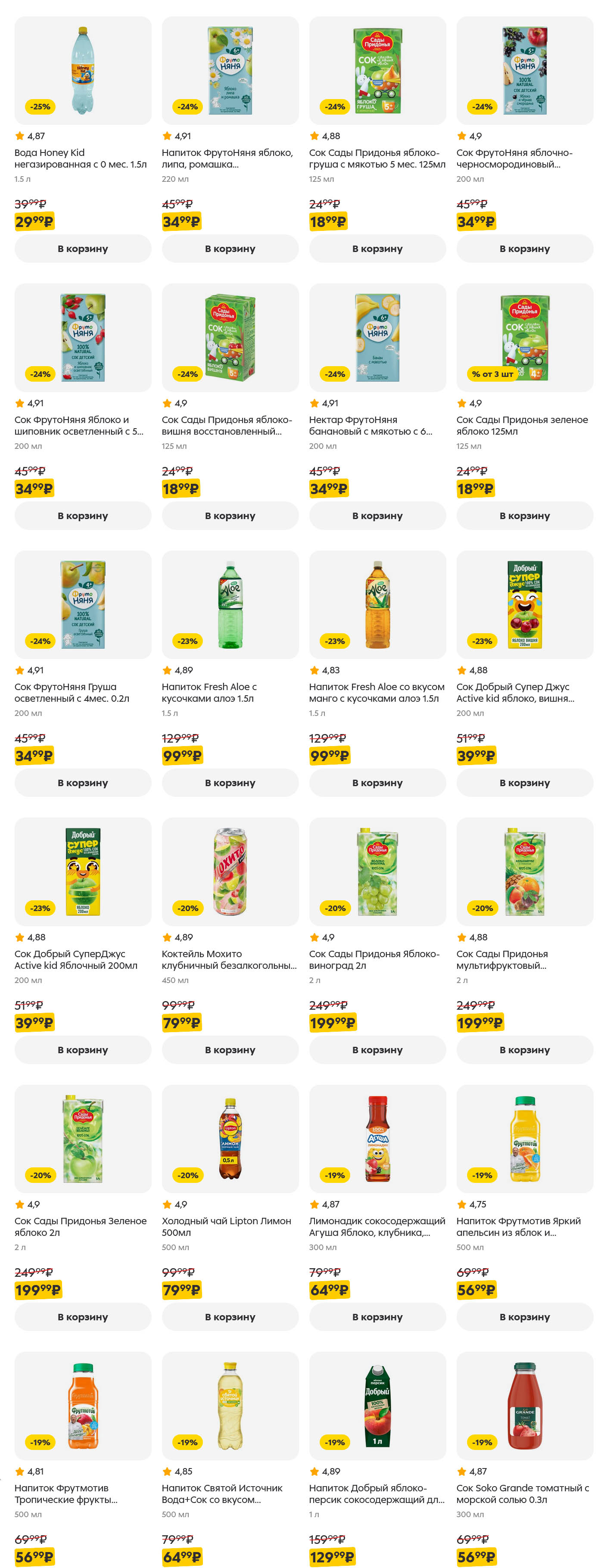Open Сок Сады Придонья Яблоко-виноград 2л title

[x=373, y=959]
